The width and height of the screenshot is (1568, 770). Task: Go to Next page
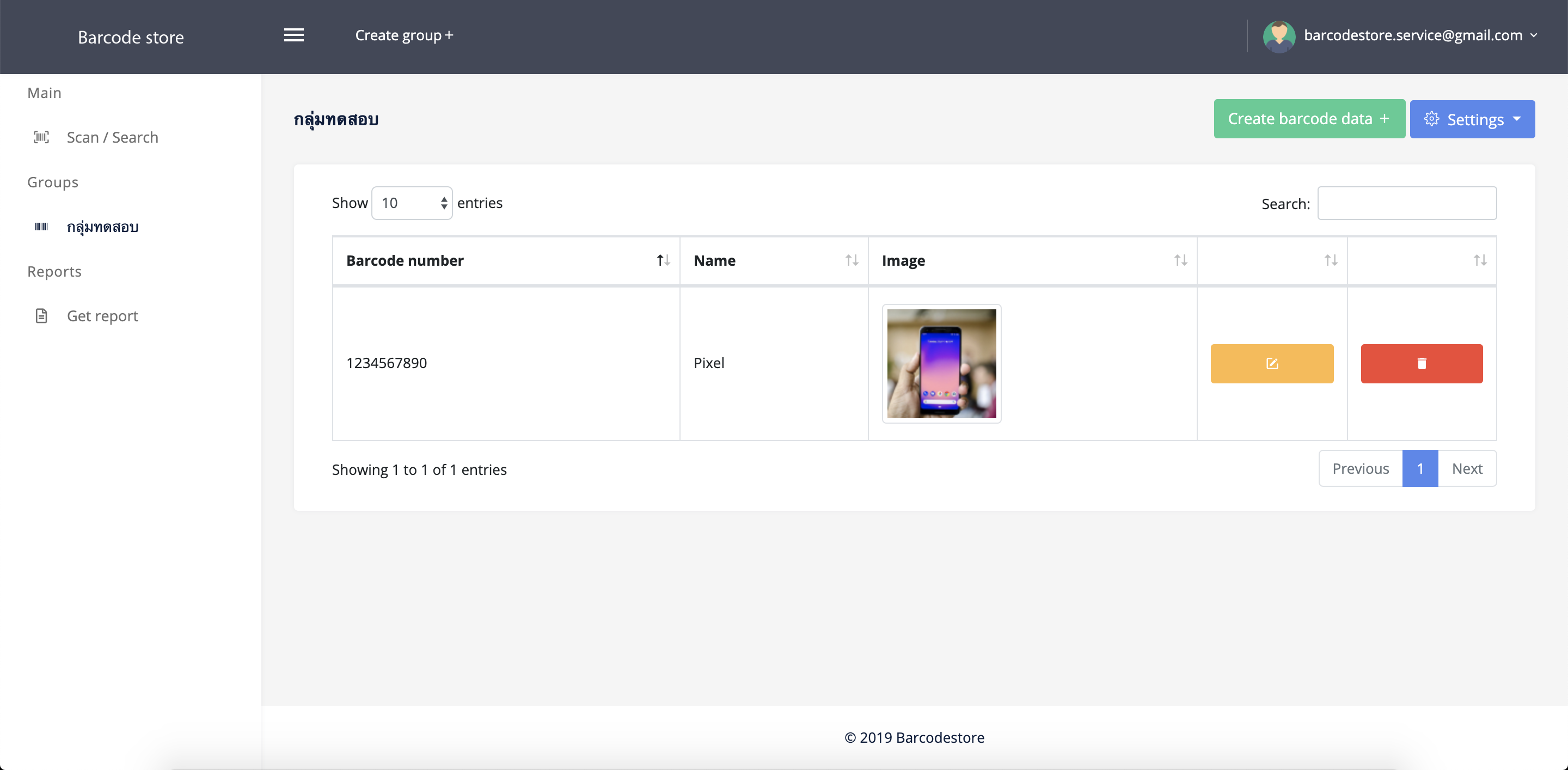coord(1467,468)
